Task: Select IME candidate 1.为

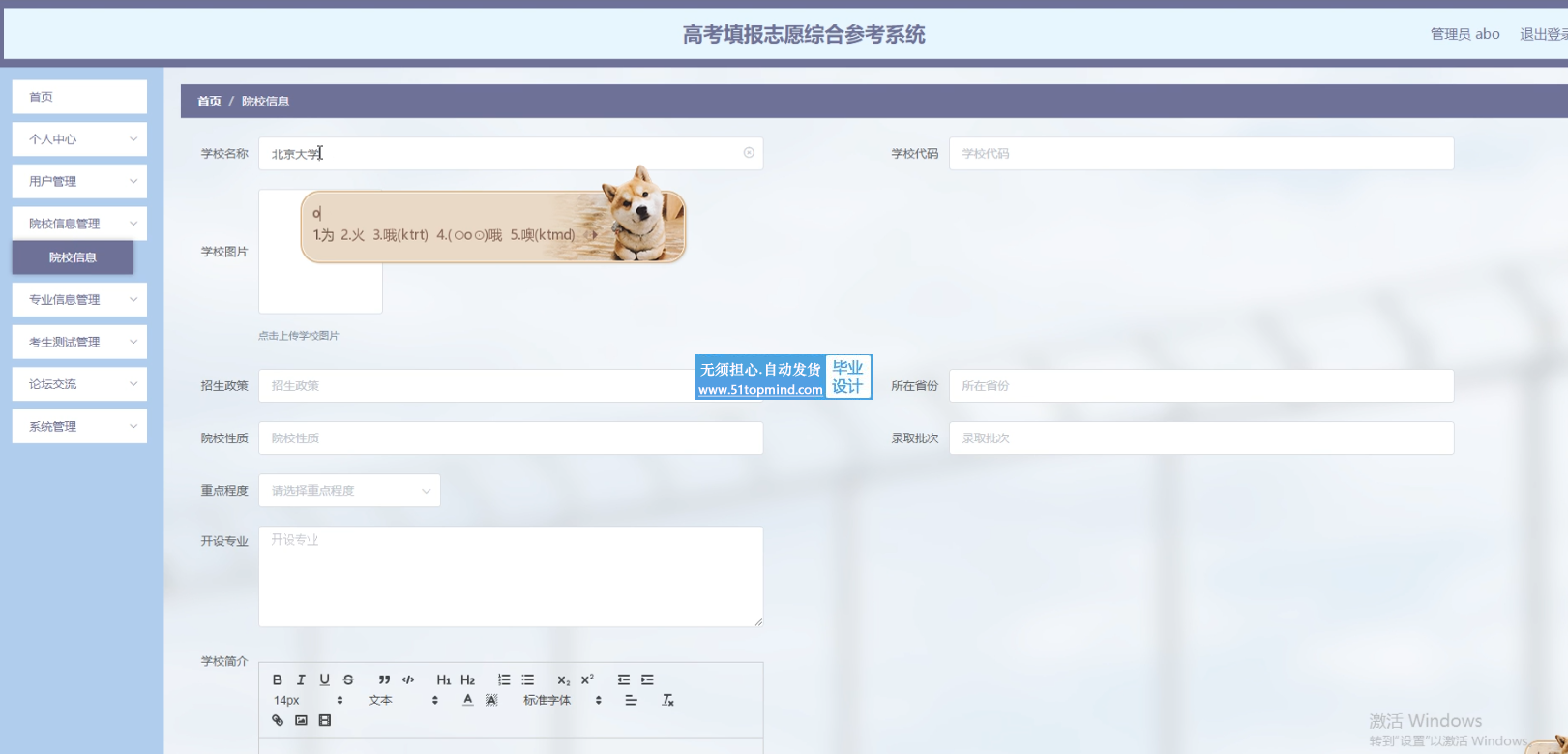Action: (x=323, y=234)
